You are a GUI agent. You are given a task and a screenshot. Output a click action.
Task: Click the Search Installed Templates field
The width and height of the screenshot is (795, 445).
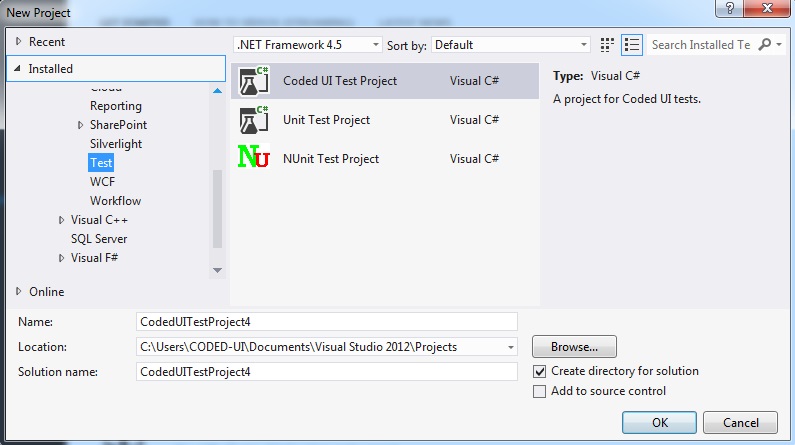click(701, 45)
